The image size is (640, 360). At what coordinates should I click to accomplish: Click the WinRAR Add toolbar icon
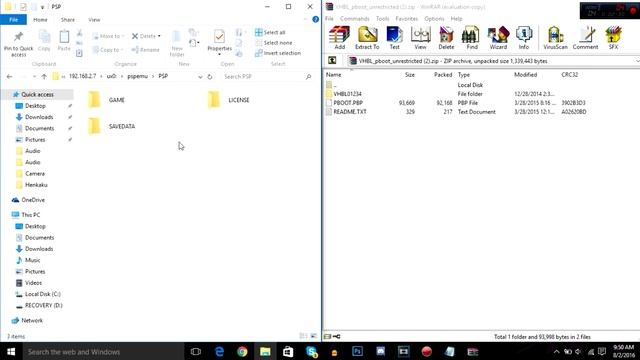[x=340, y=38]
